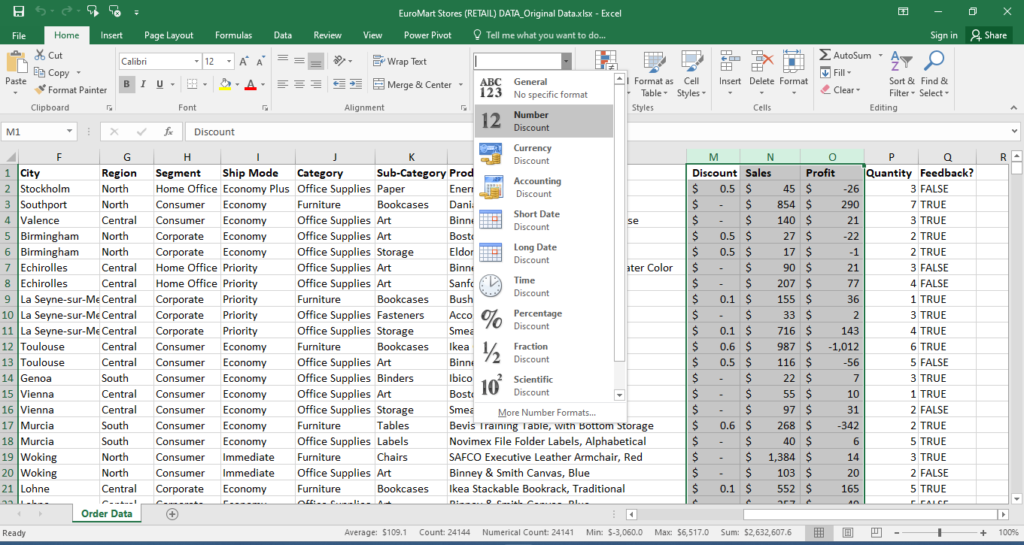Click the Paste clipboard icon
This screenshot has height=545, width=1024.
tap(16, 64)
